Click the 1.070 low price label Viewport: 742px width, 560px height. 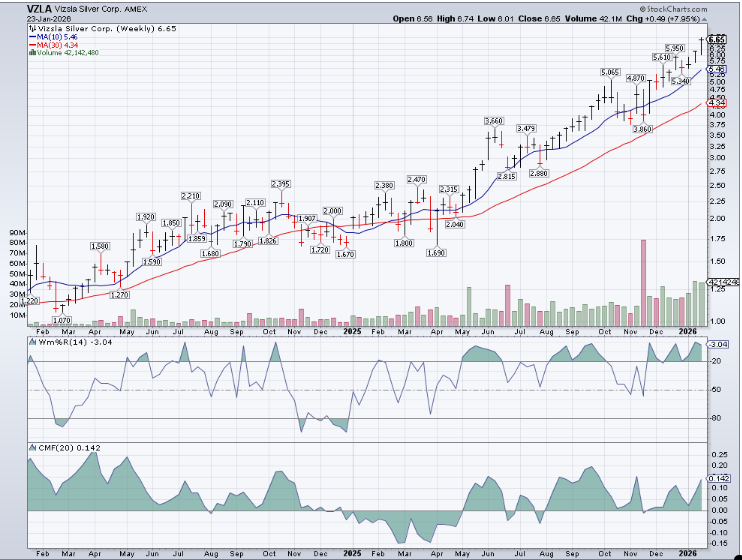click(x=62, y=320)
